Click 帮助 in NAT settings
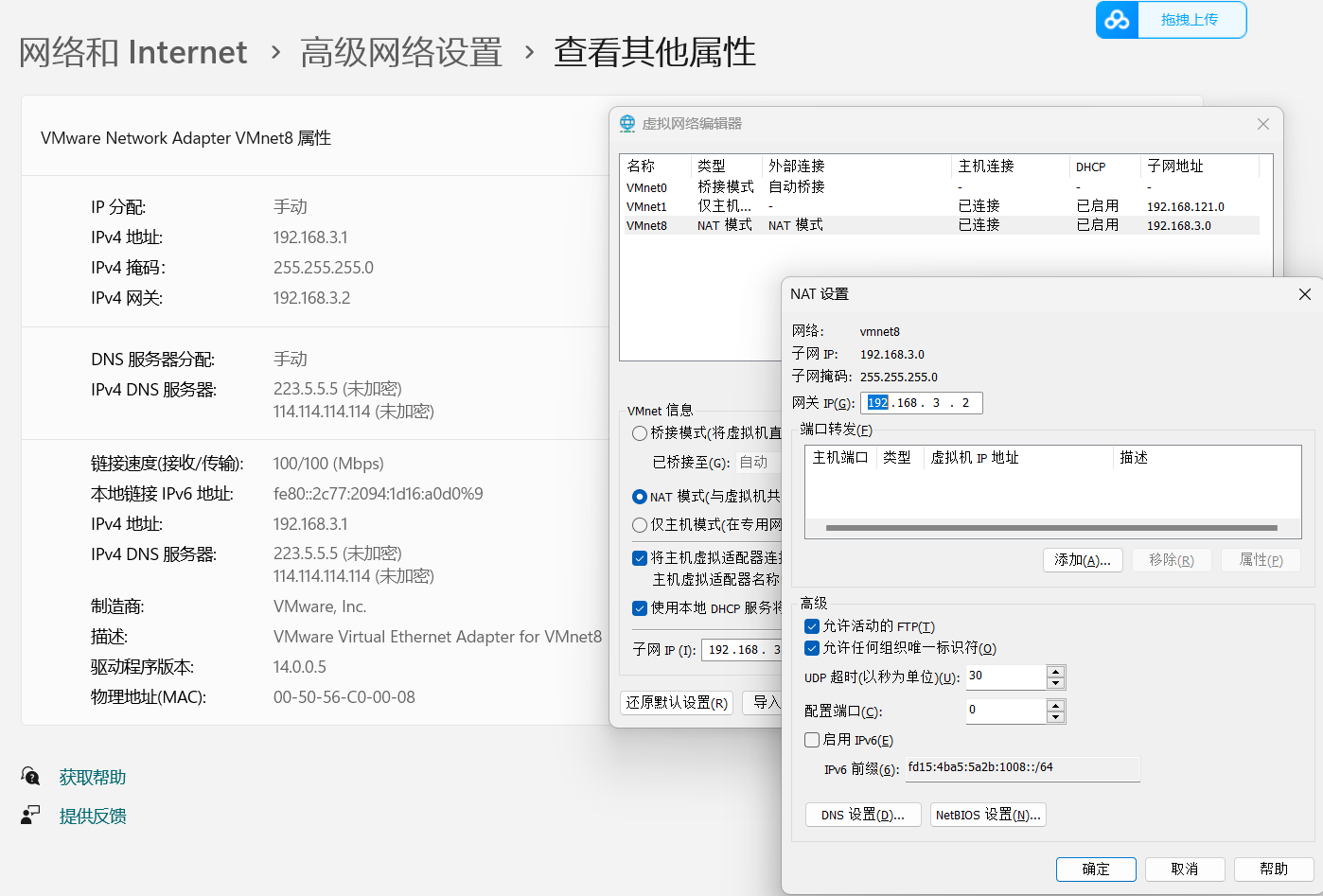This screenshot has height=896, width=1323. [x=1274, y=869]
